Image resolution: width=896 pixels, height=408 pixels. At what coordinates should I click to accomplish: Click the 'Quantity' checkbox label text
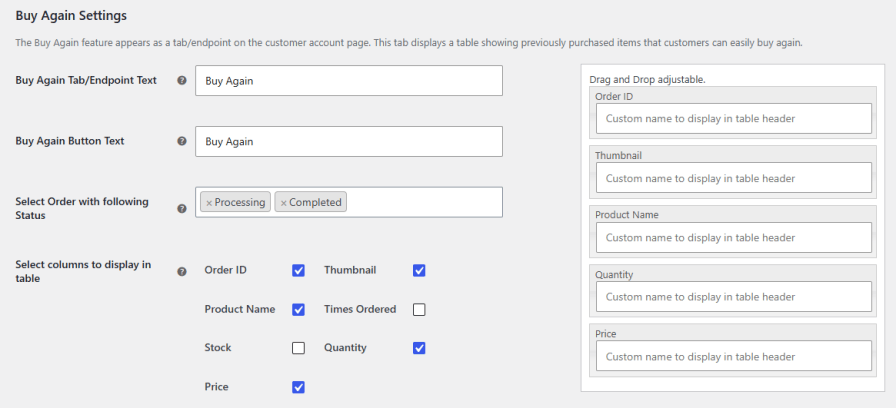(345, 347)
